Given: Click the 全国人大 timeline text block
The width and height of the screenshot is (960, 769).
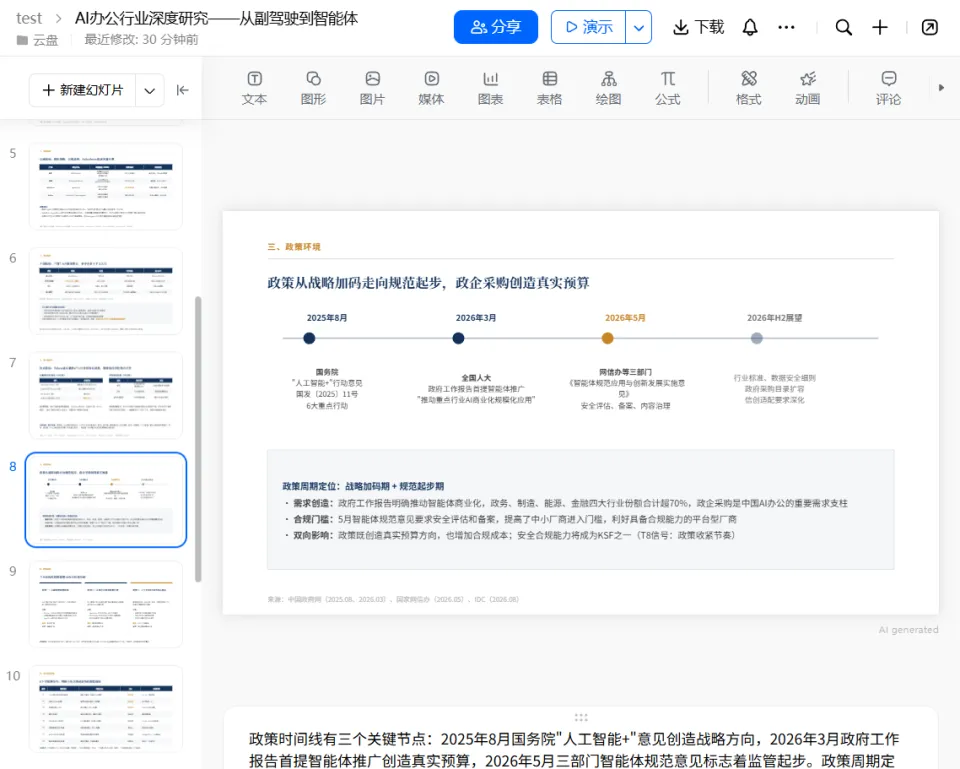Looking at the screenshot, I should pyautogui.click(x=476, y=389).
